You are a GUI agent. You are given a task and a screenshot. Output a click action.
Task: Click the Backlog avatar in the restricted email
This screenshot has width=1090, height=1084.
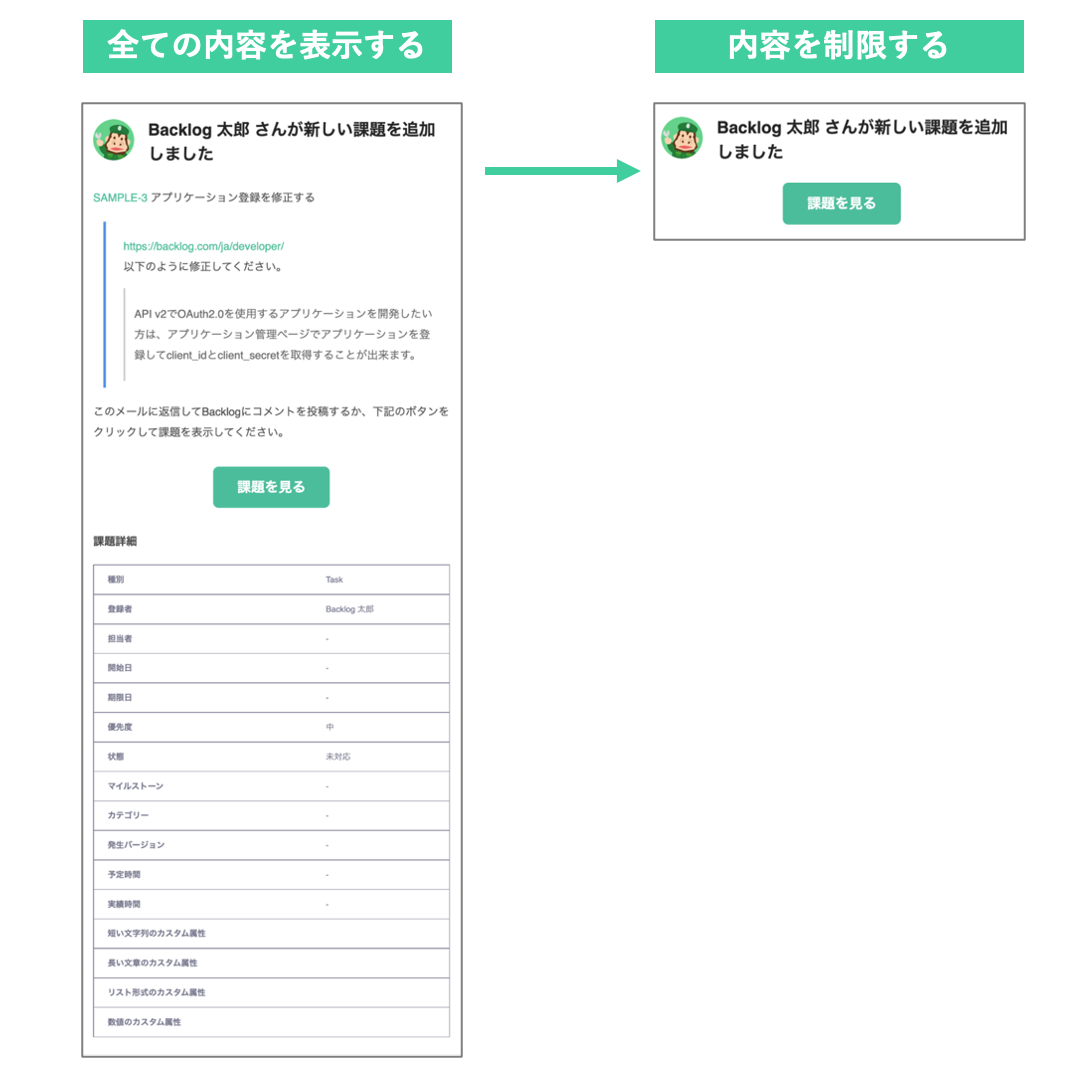click(x=681, y=137)
